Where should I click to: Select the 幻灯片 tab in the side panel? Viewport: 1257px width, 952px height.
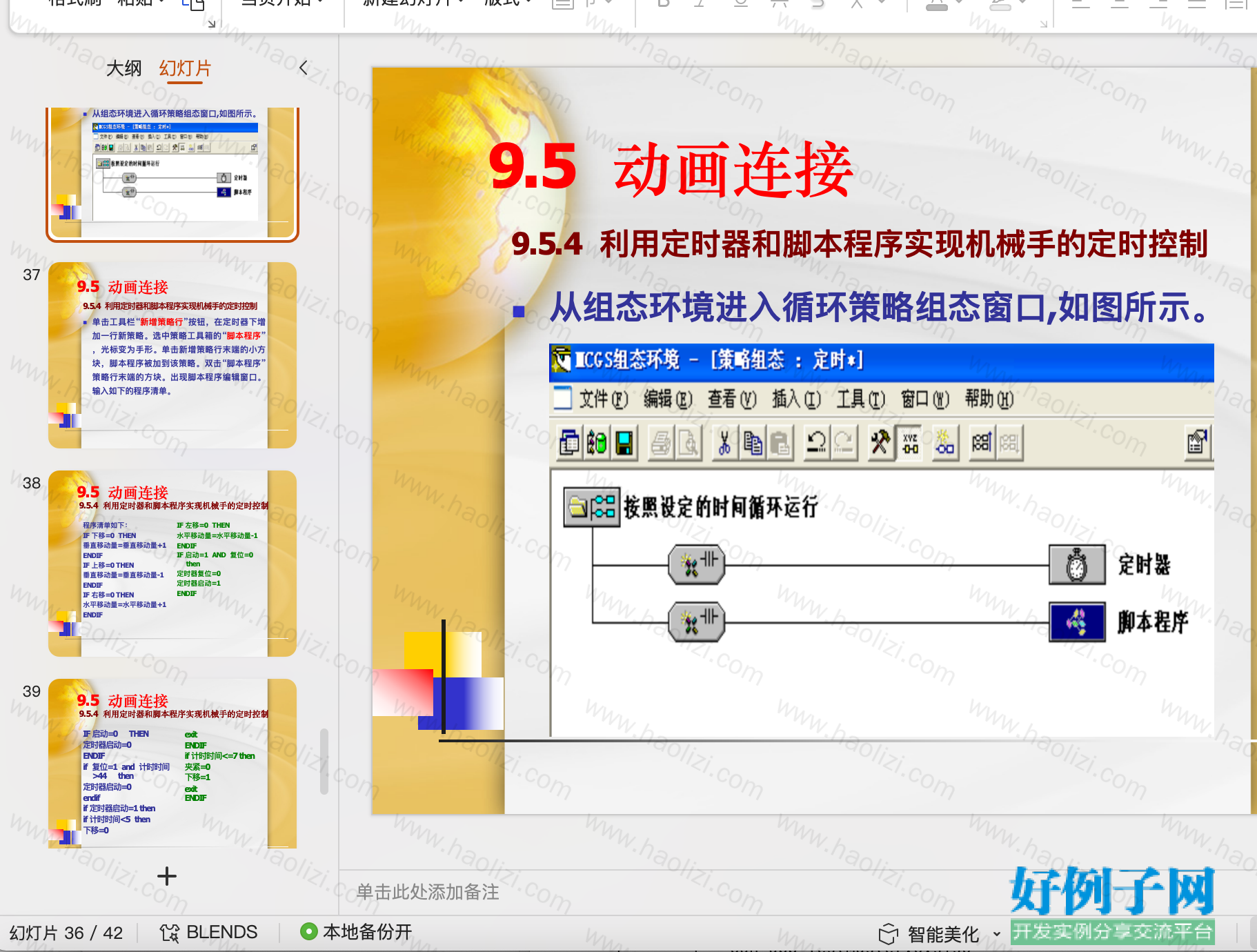pyautogui.click(x=185, y=68)
